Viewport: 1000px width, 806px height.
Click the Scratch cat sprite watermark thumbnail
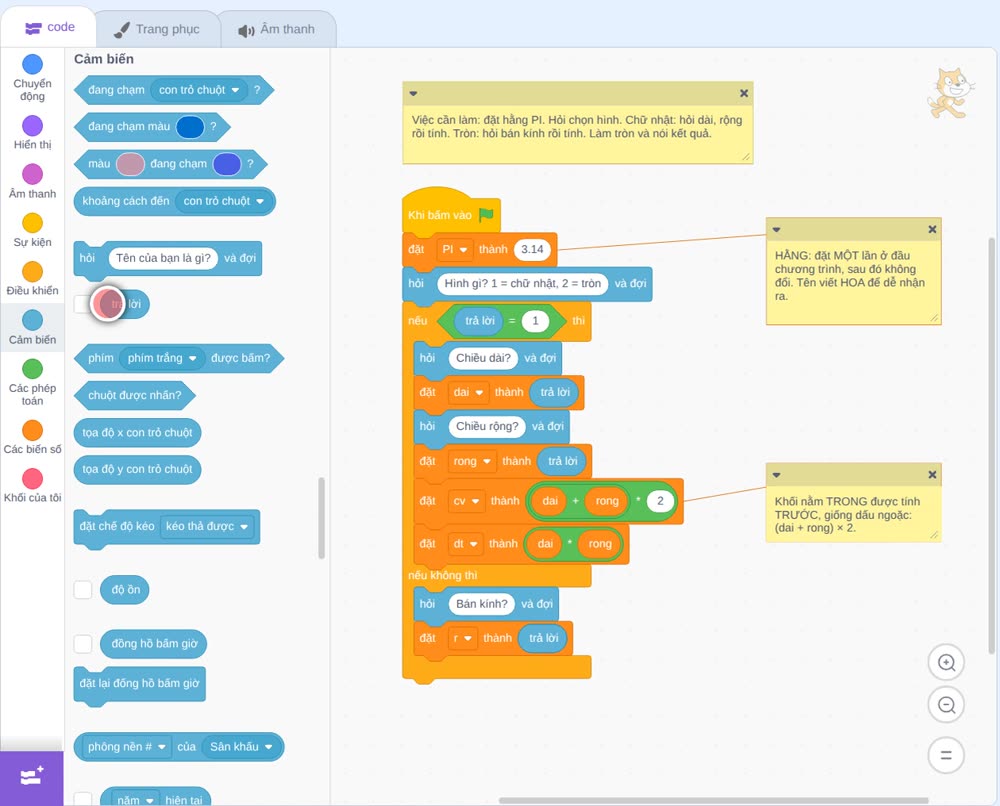point(951,93)
